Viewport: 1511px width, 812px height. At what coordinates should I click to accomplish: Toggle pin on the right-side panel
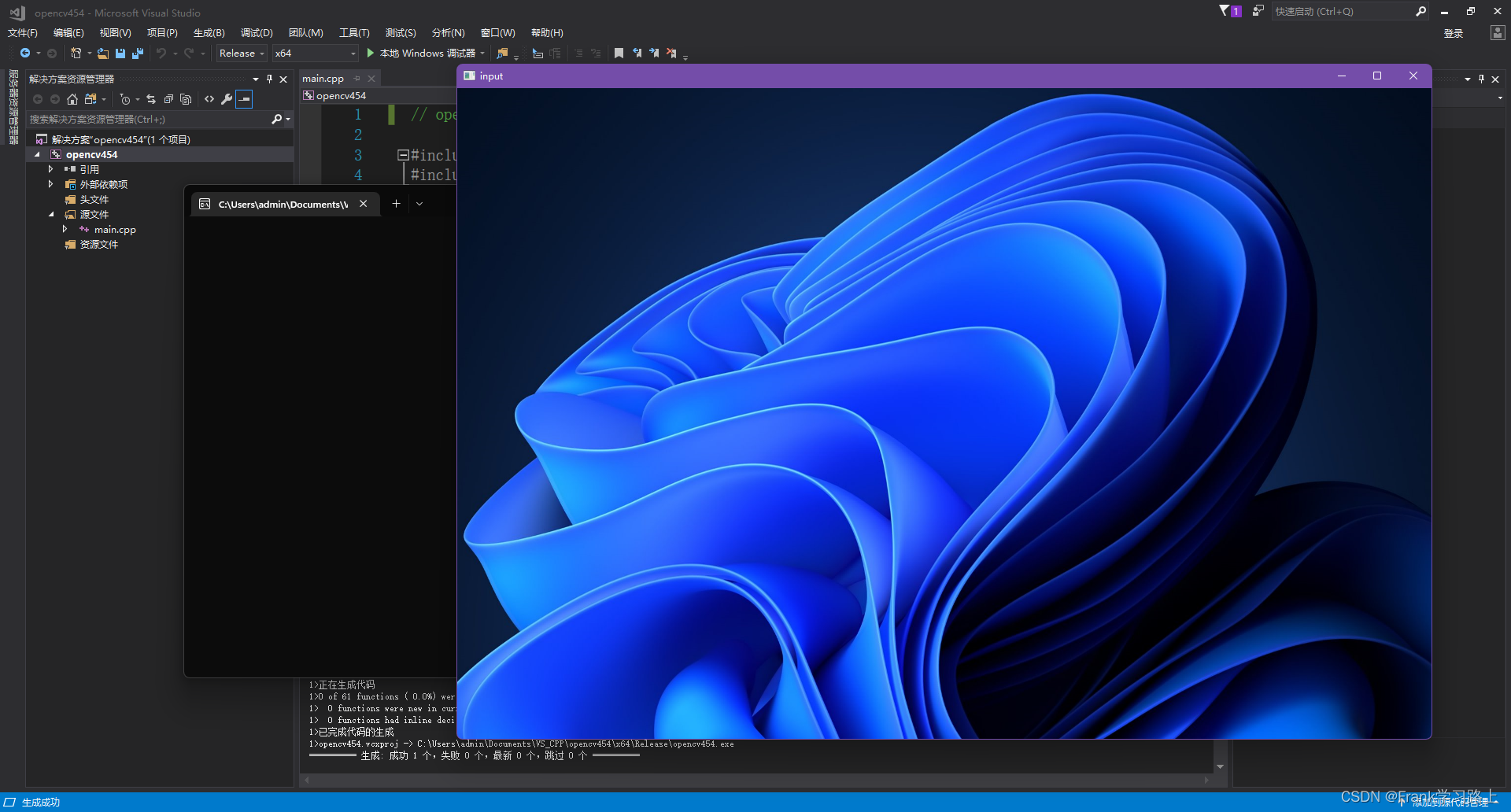1481,79
